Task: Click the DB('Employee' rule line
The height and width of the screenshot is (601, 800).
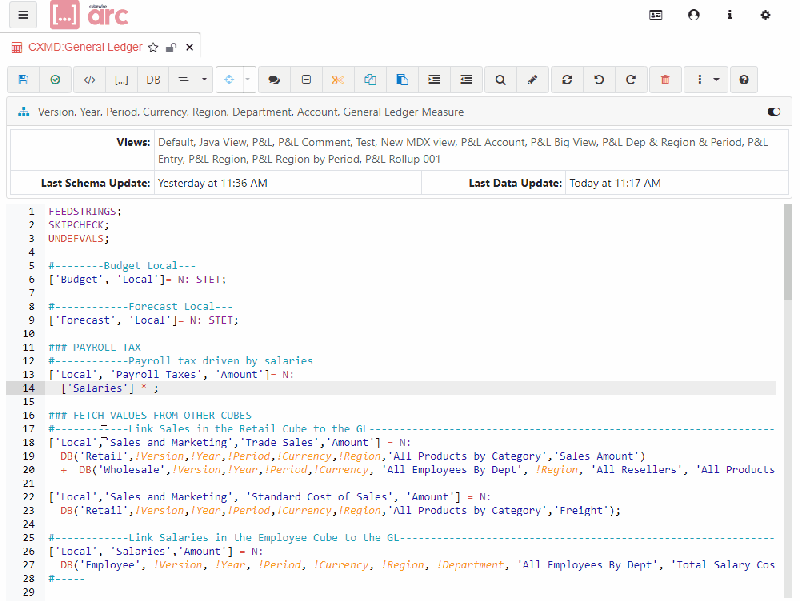Action: point(417,565)
